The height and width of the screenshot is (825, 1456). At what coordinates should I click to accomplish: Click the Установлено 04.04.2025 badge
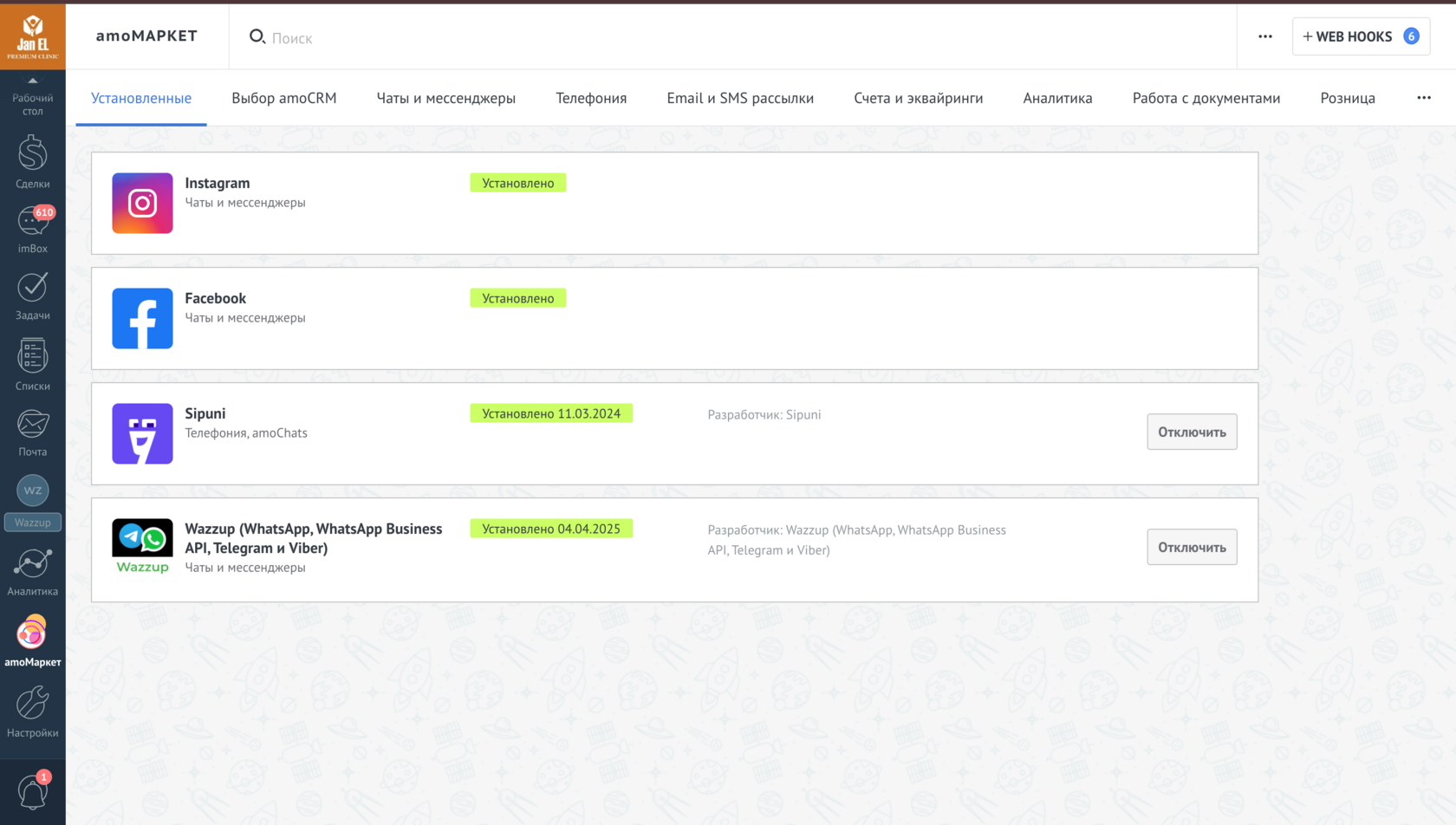pos(551,529)
